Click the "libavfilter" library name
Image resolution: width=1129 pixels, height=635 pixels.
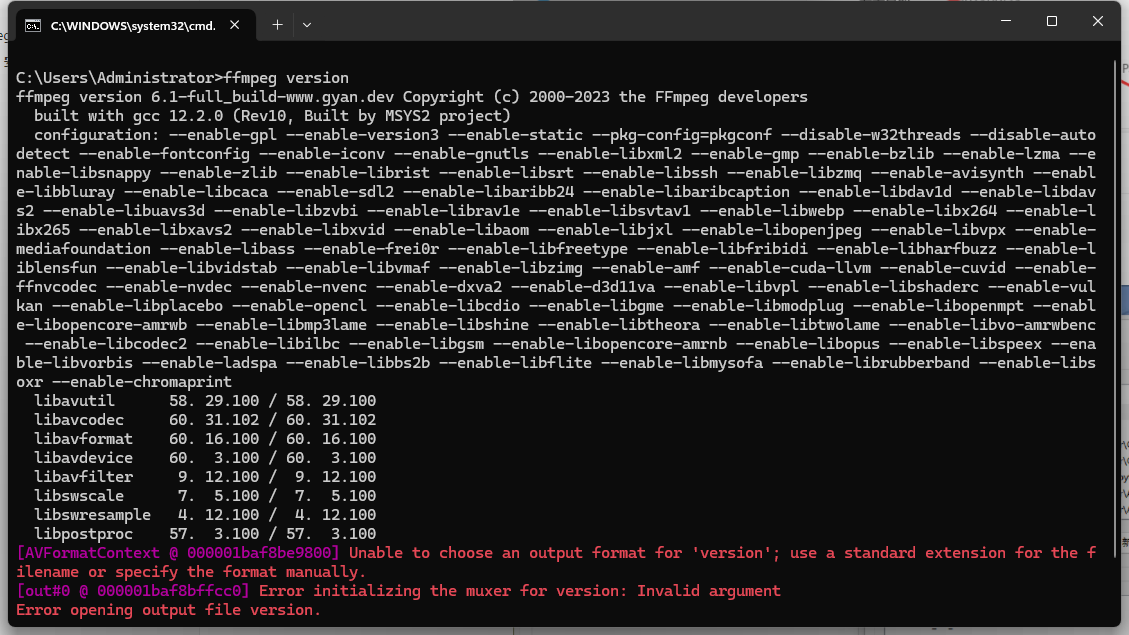(x=84, y=477)
